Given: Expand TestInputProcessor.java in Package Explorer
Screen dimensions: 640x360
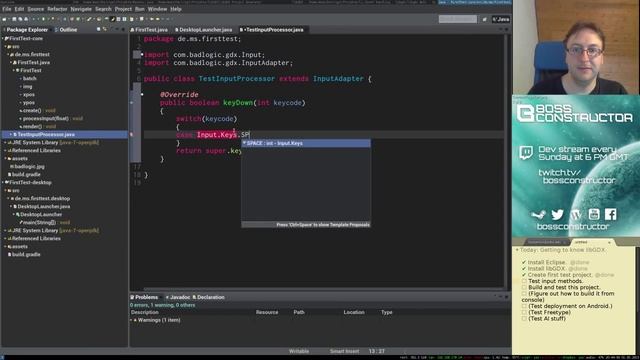Looking at the screenshot, I should pyautogui.click(x=11, y=134).
